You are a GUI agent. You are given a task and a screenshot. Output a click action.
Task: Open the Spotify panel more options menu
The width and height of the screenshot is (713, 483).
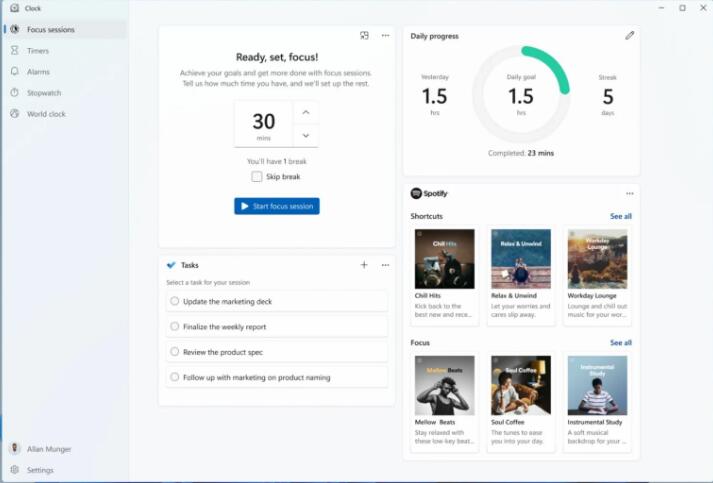point(629,194)
